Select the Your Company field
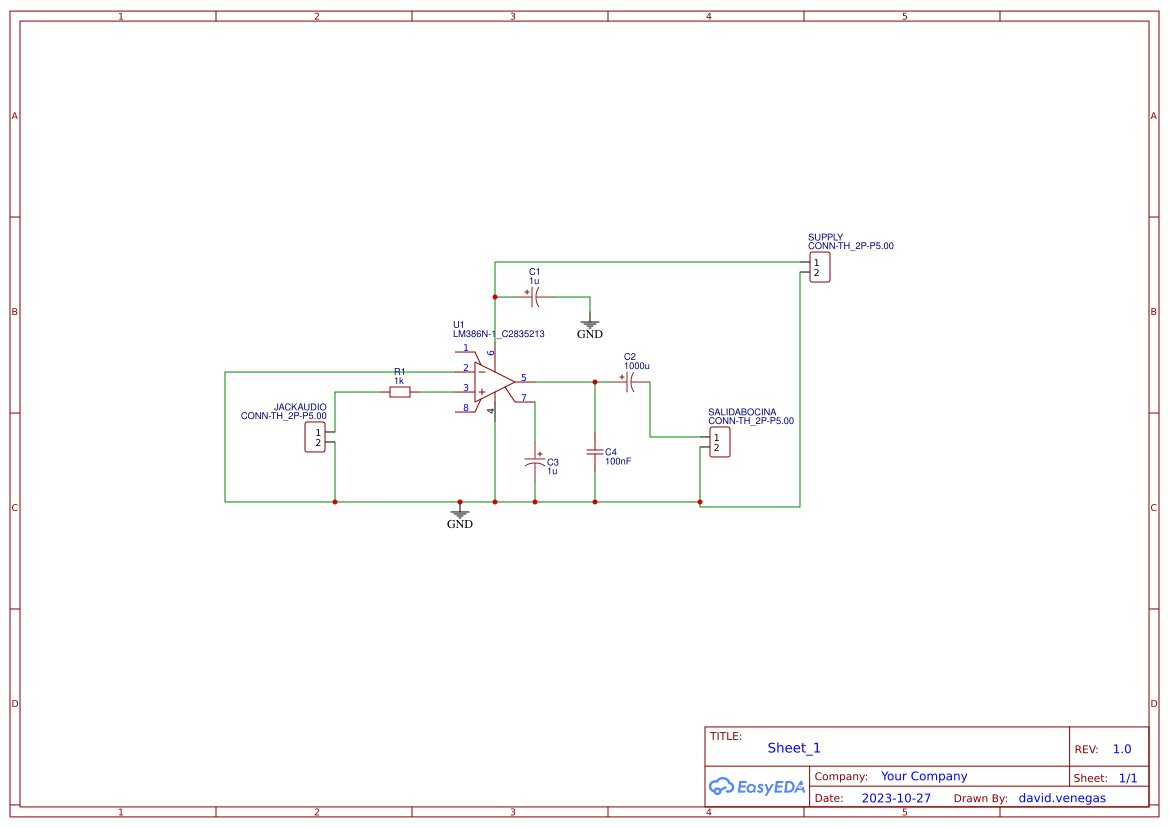Screen dimensions: 1169x827 click(x=922, y=776)
